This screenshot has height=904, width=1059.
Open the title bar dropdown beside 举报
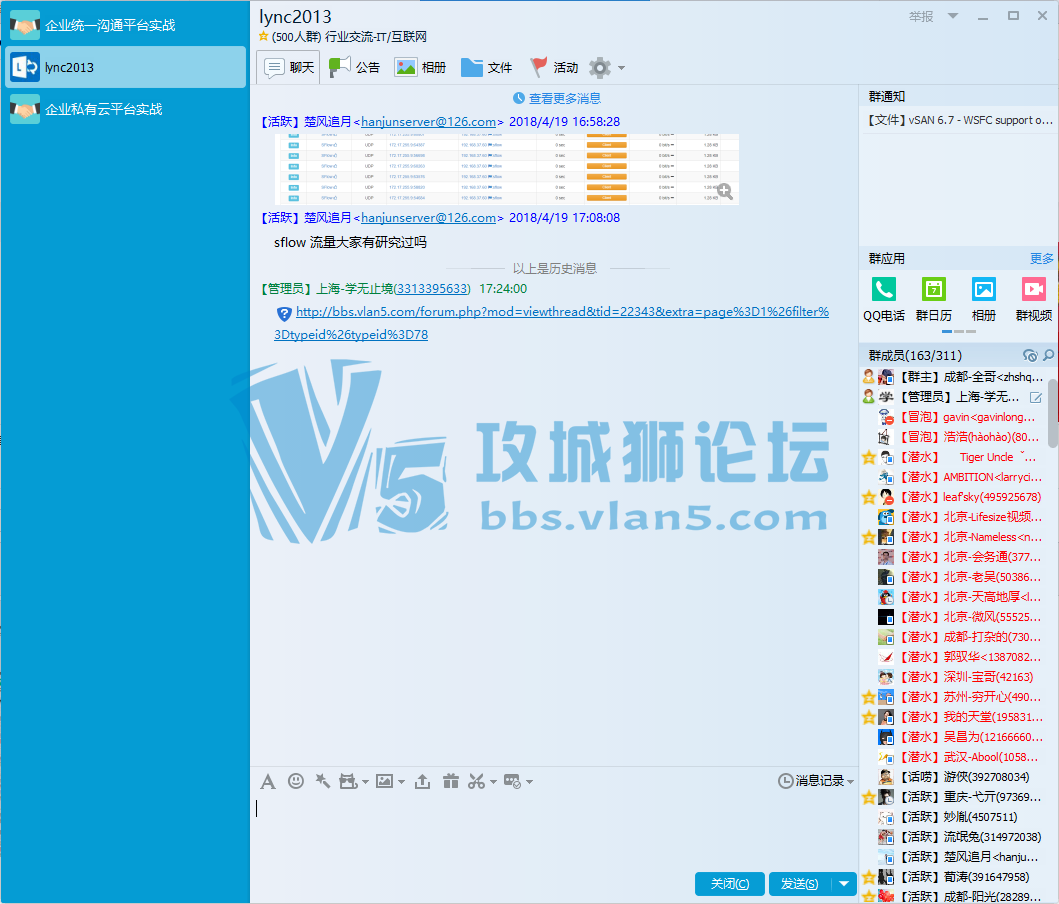point(953,16)
